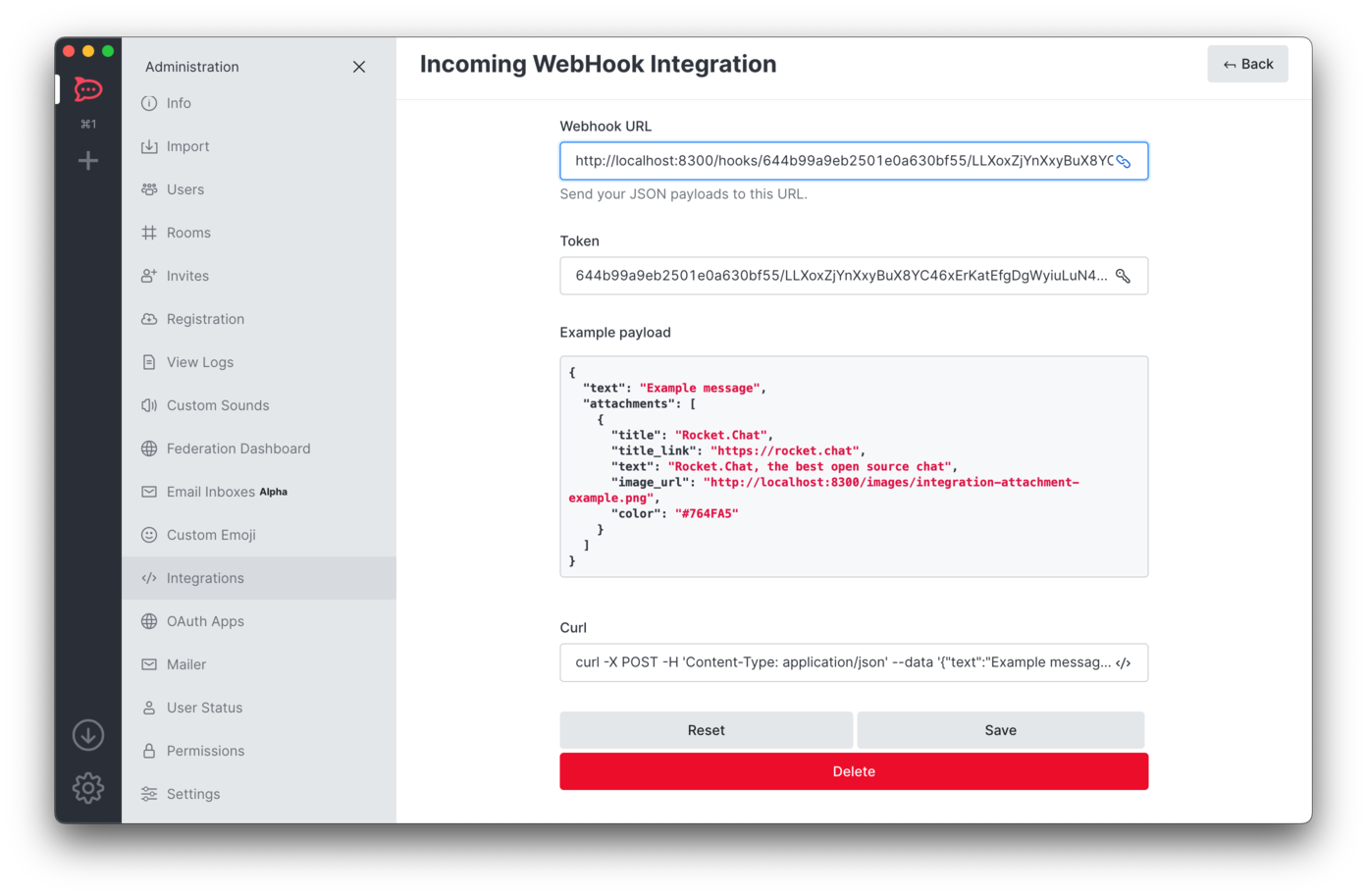Open Custom Emoji page
Image resolution: width=1367 pixels, height=896 pixels.
259,535
